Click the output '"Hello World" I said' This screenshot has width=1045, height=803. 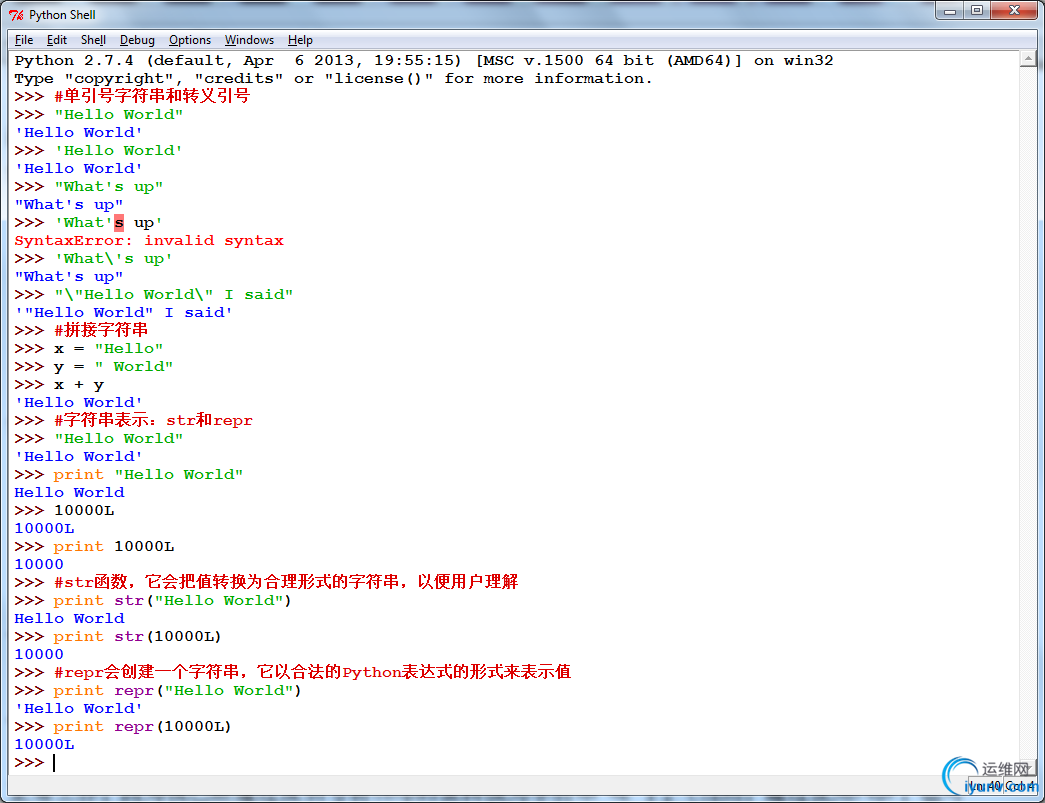[123, 313]
